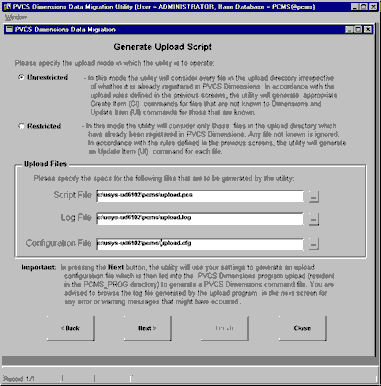Minimize the outer Data Migration Utility window
This screenshot has width=381, height=386.
click(x=355, y=6)
